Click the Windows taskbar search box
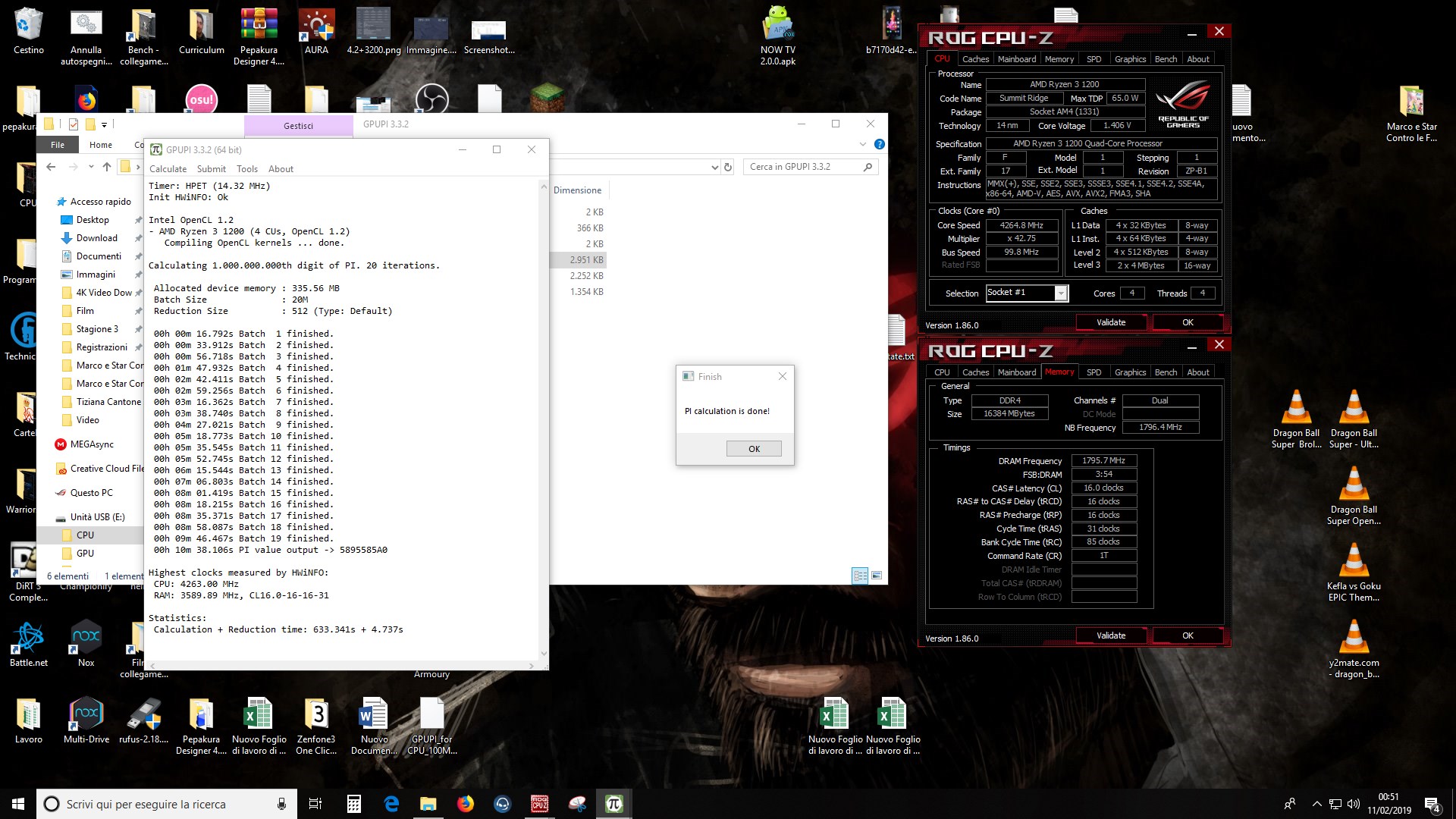The width and height of the screenshot is (1456, 819). (166, 804)
